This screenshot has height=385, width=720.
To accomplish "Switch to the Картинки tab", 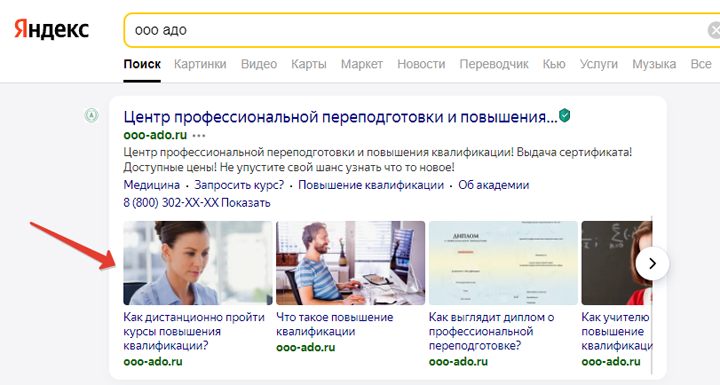I will pos(200,64).
